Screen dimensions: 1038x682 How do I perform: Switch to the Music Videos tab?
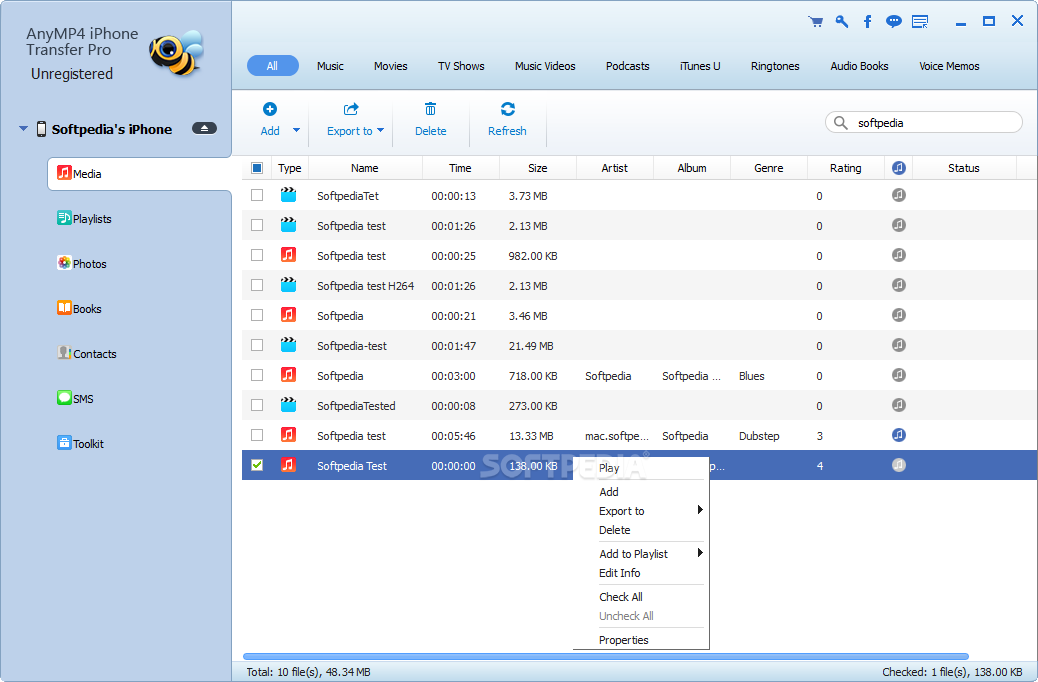[545, 66]
